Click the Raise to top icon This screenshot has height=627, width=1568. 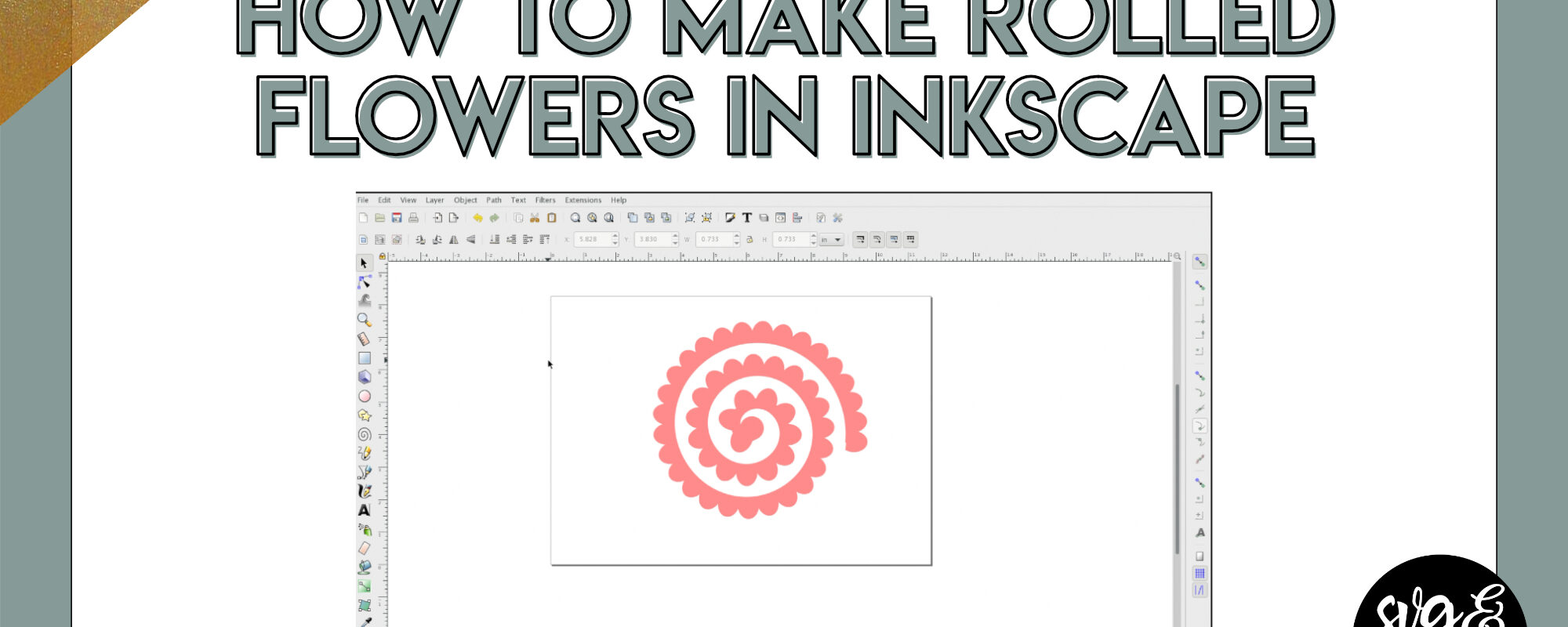545,240
